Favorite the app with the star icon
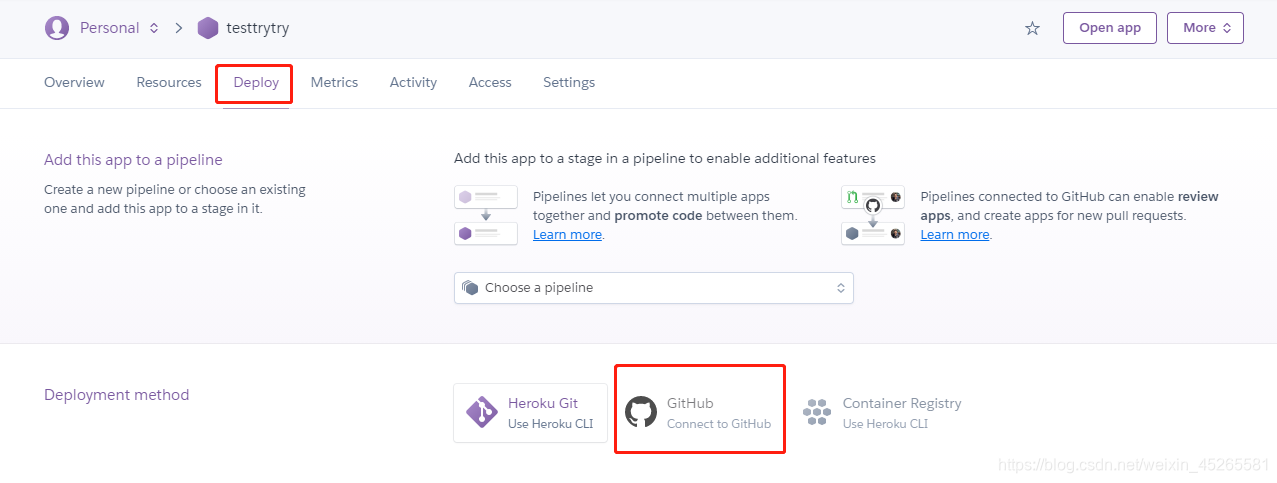The height and width of the screenshot is (483, 1277). click(x=1032, y=28)
